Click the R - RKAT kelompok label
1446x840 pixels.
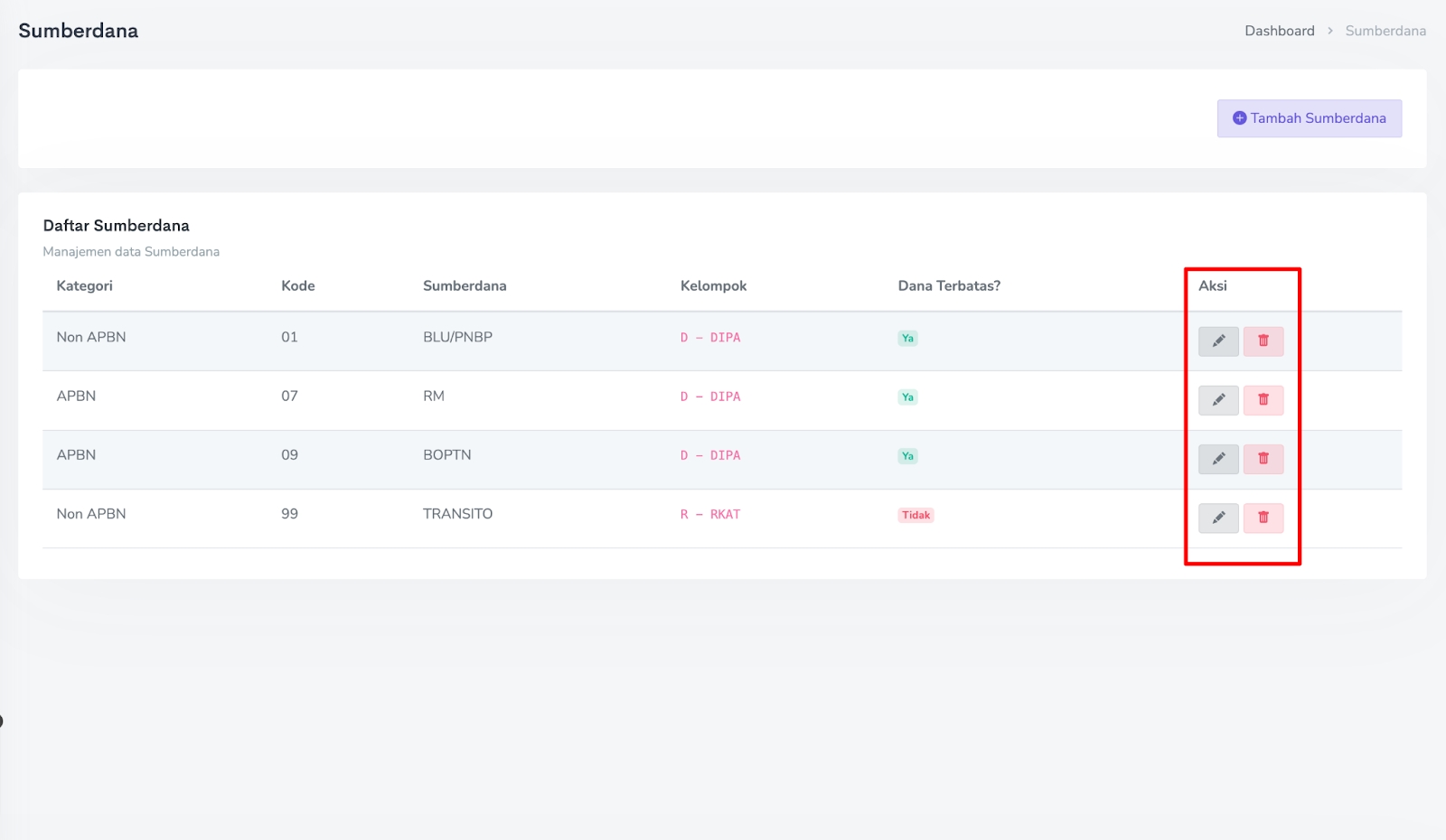(709, 515)
